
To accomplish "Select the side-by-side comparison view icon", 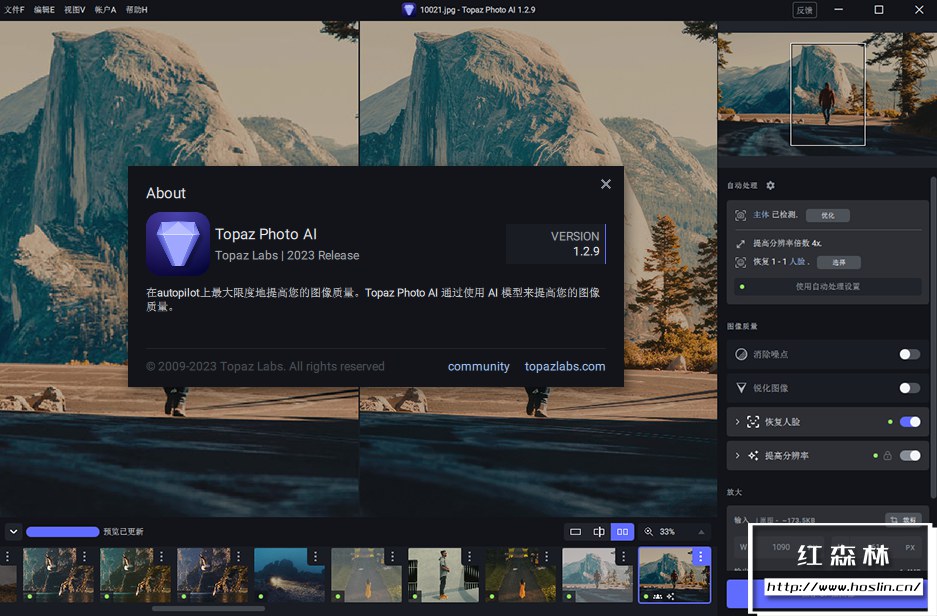I will coord(622,532).
